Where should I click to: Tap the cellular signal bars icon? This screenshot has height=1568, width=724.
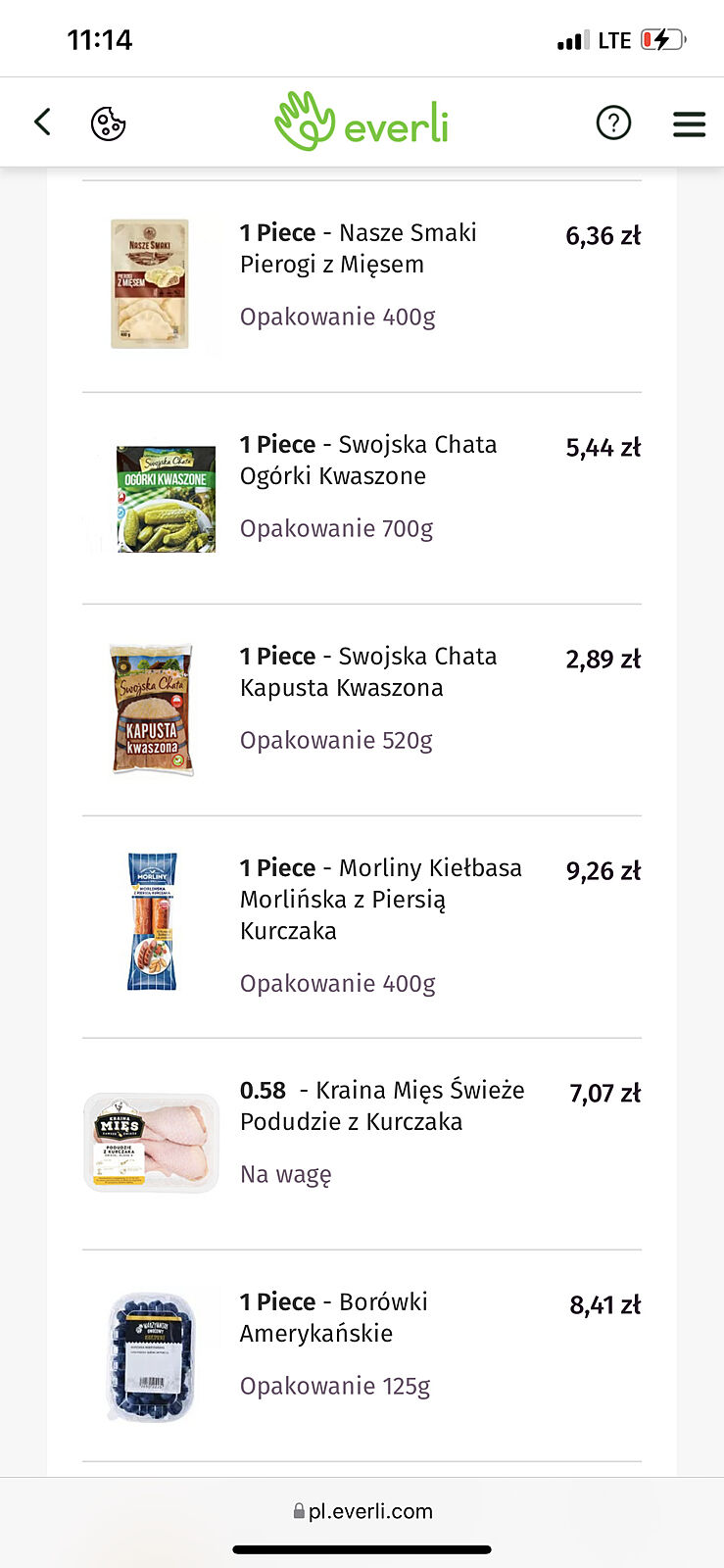click(x=572, y=41)
